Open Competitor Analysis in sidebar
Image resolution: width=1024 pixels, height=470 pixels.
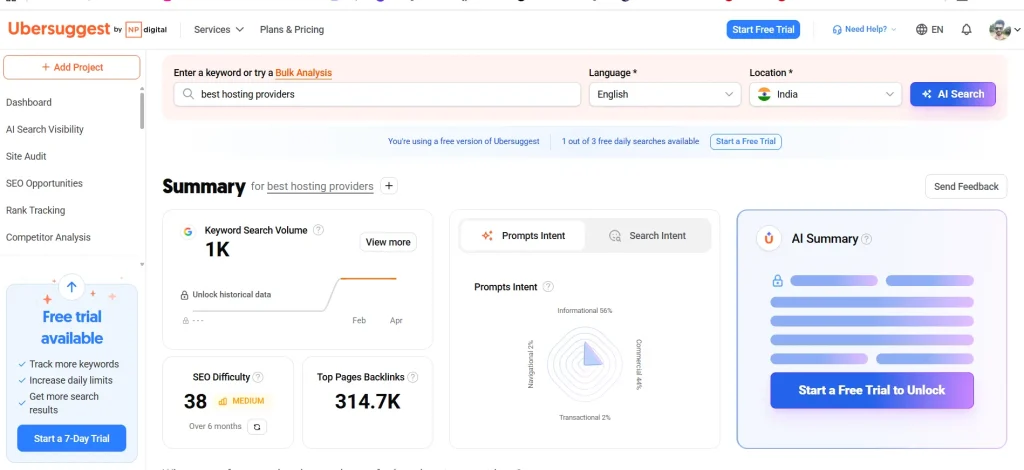click(48, 238)
